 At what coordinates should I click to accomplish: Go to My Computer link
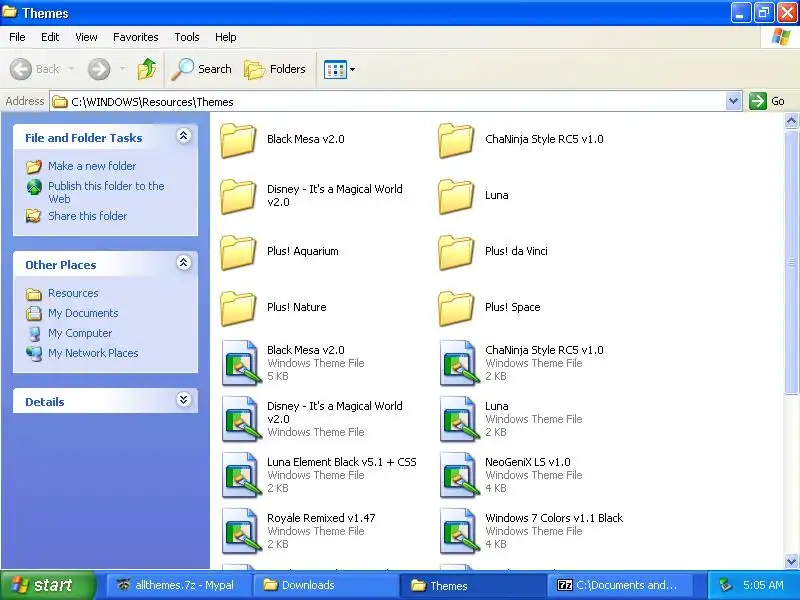80,333
